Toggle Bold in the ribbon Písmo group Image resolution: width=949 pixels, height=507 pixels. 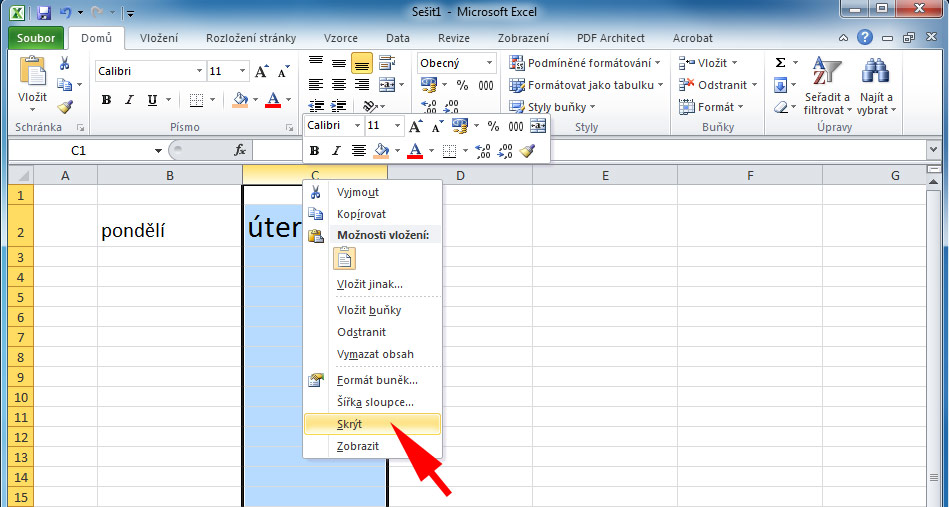pos(107,100)
